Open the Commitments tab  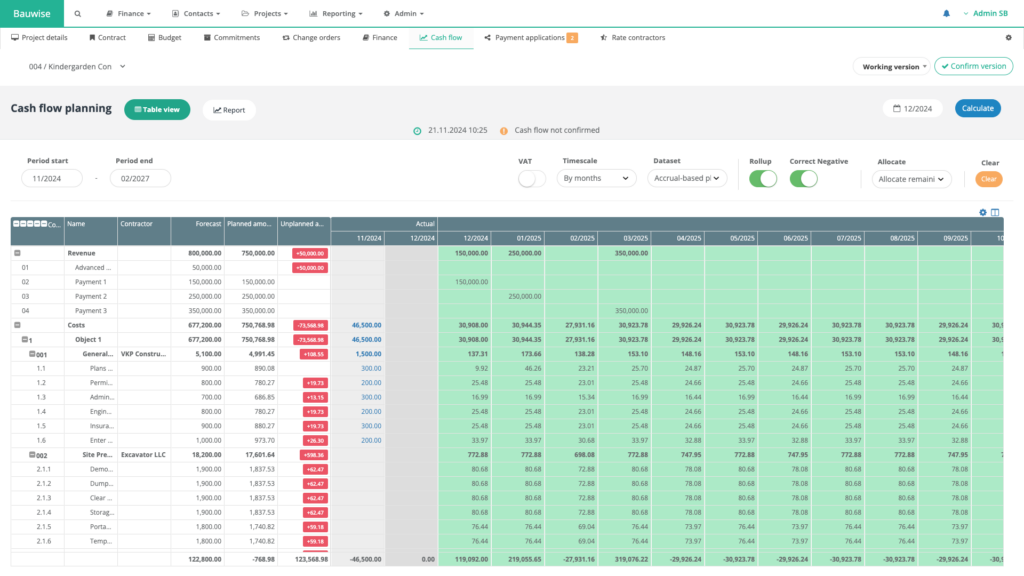(232, 38)
